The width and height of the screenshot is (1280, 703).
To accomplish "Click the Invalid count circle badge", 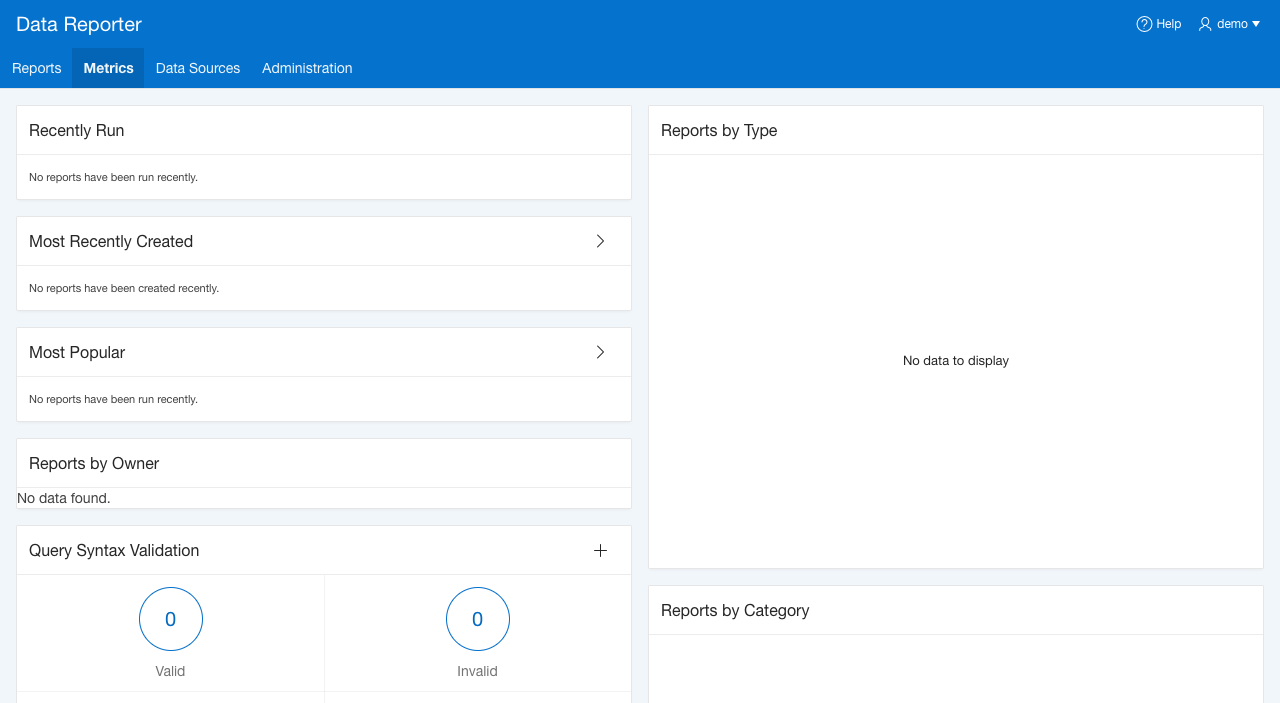I will click(478, 619).
